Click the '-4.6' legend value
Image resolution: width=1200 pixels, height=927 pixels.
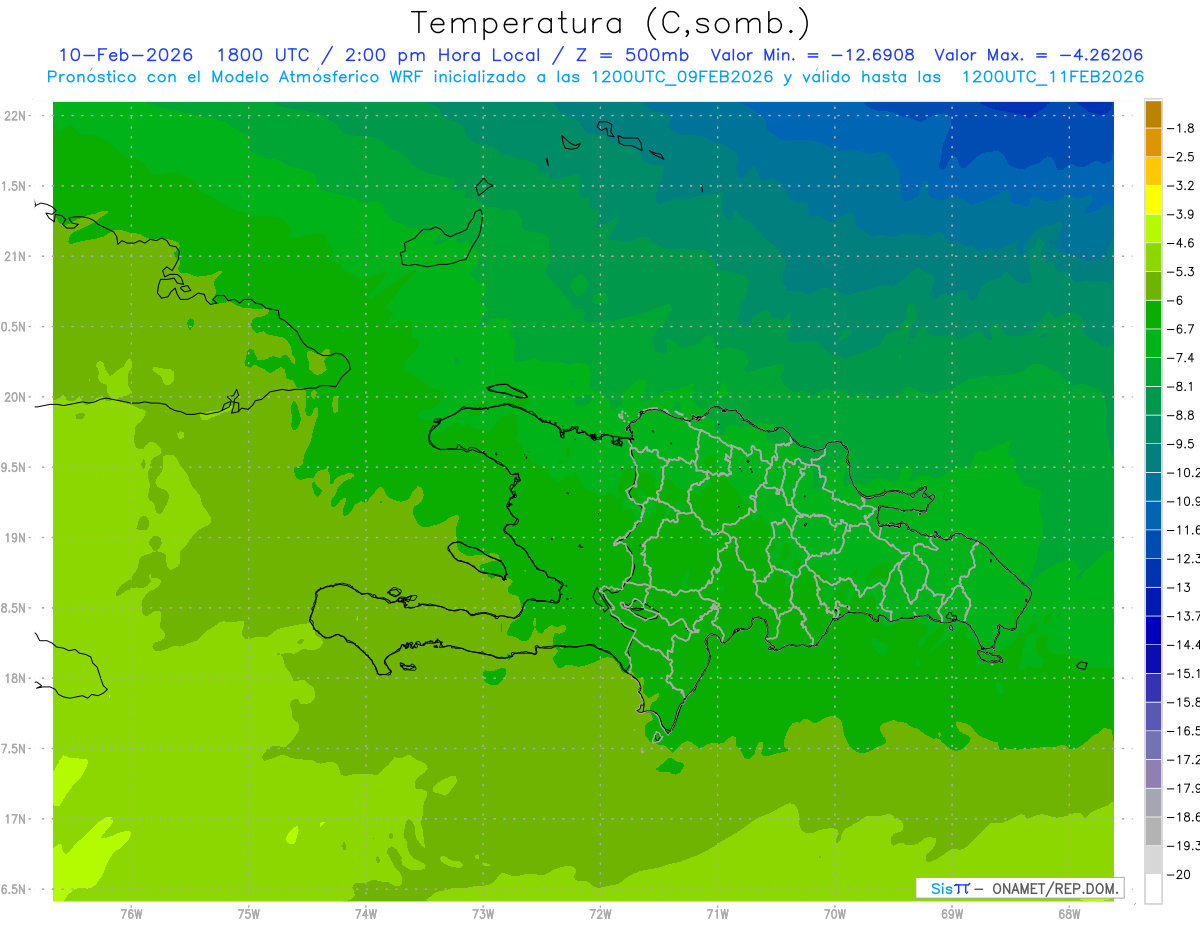point(1182,243)
